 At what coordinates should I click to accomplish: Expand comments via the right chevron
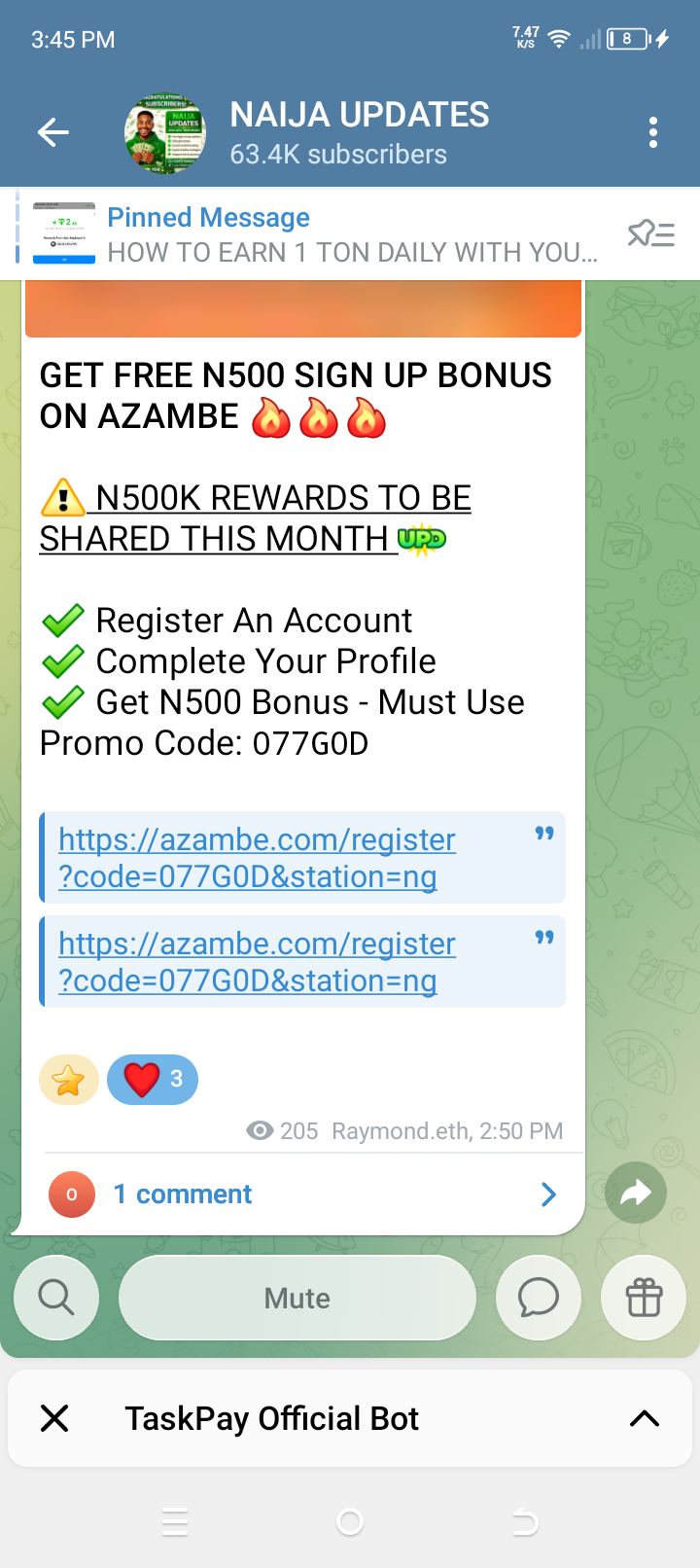pyautogui.click(x=549, y=1194)
